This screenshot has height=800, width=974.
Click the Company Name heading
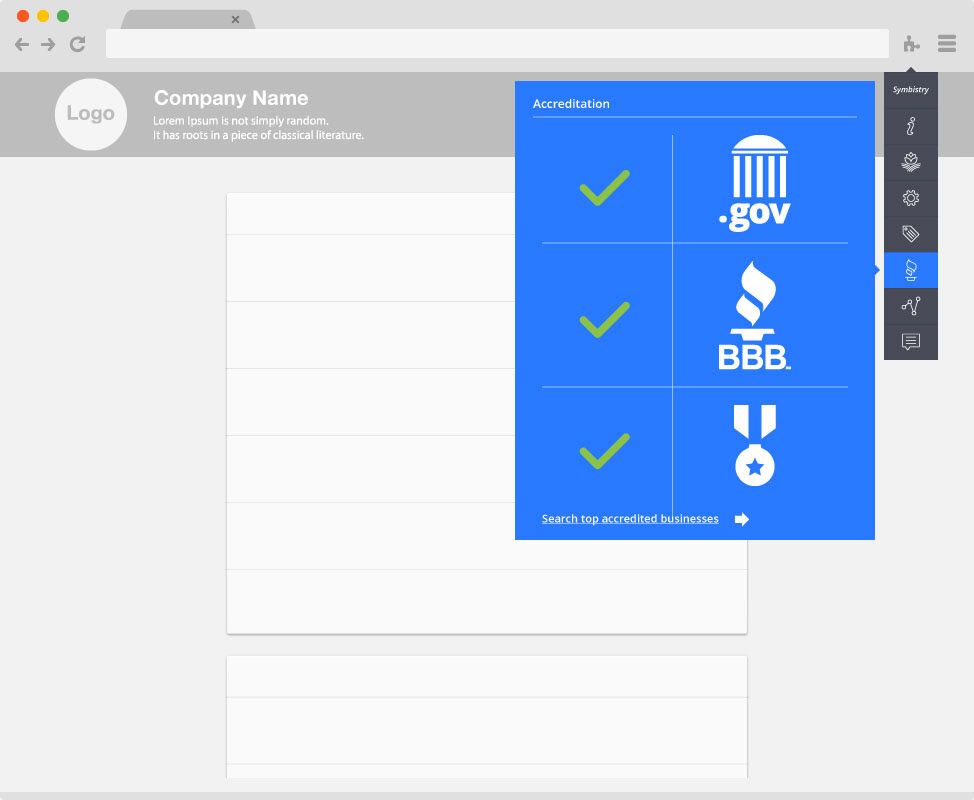(231, 98)
